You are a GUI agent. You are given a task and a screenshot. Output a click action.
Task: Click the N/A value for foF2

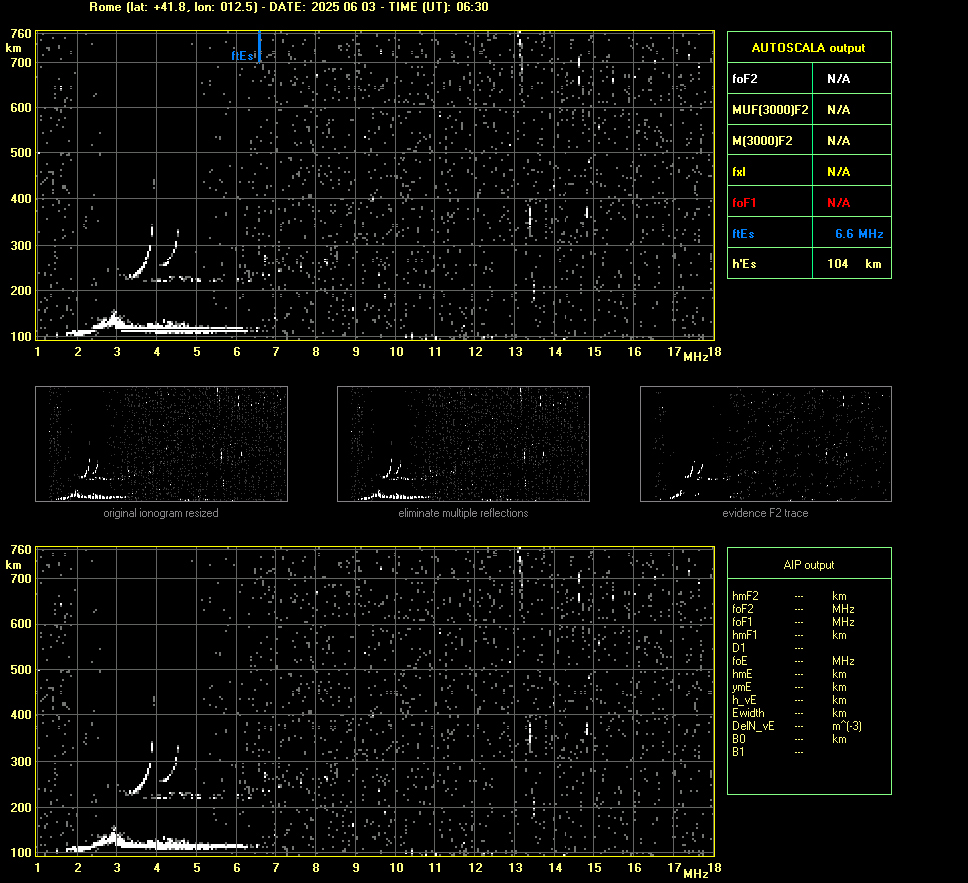[838, 79]
